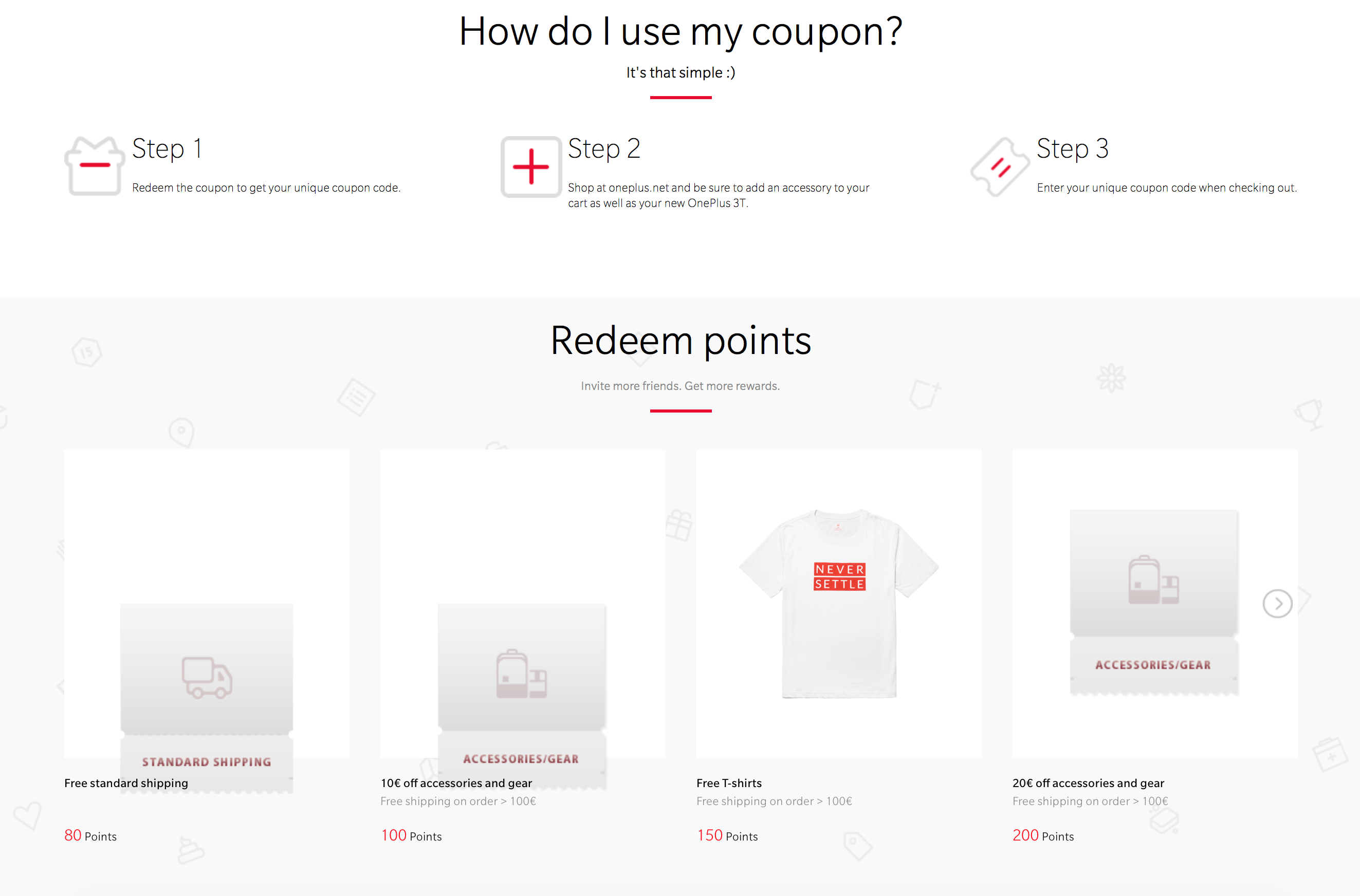Select the white T-shirt product image

(x=839, y=604)
